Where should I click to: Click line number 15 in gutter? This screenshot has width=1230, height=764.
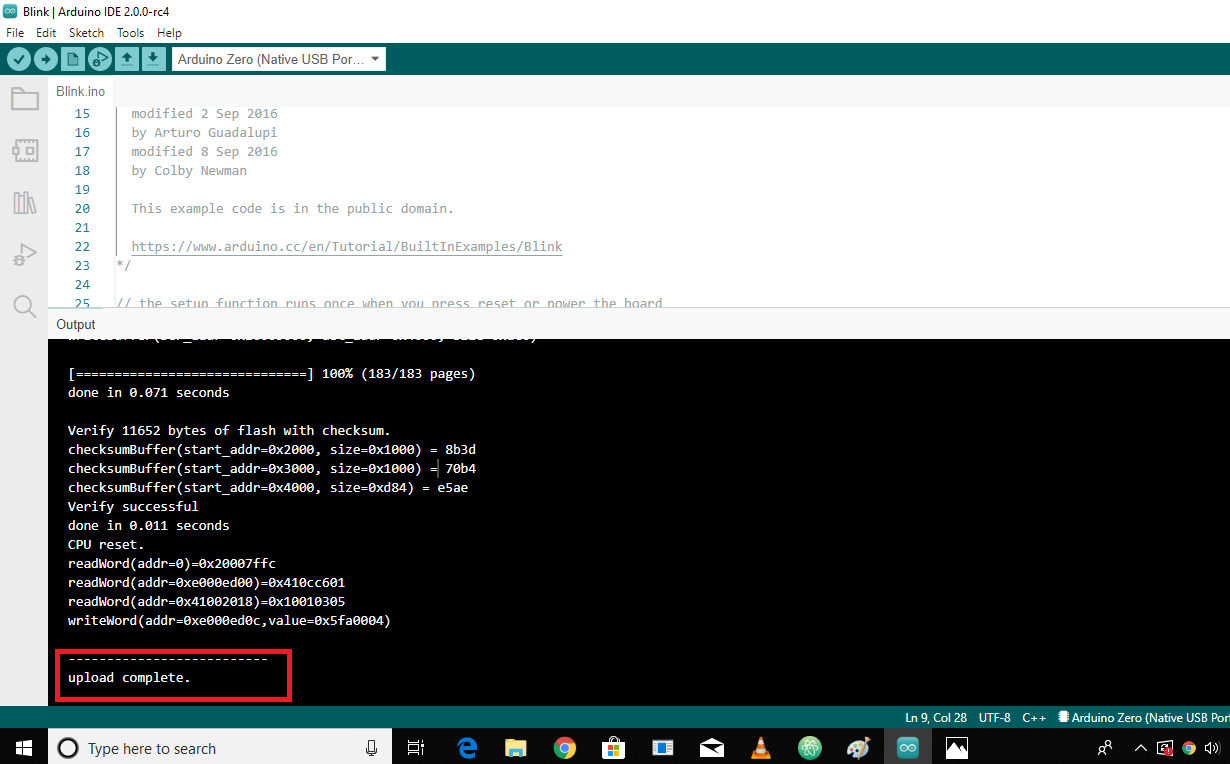[x=82, y=113]
